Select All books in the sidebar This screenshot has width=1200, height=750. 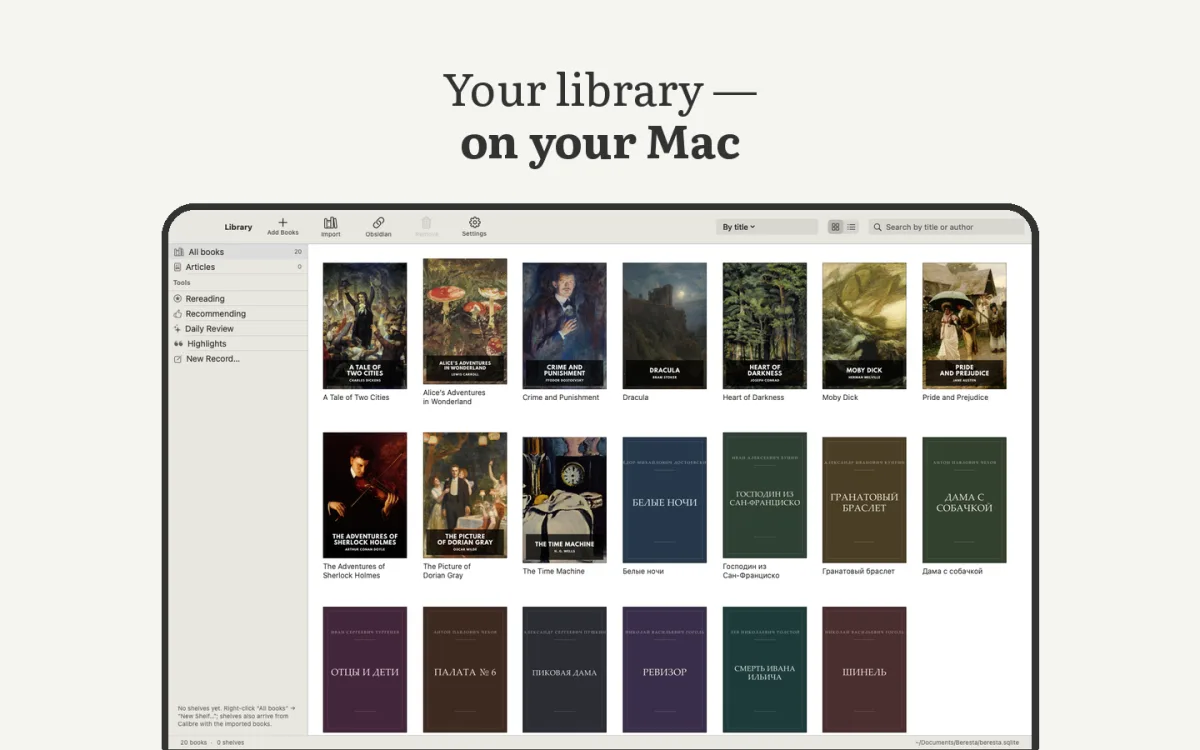238,252
